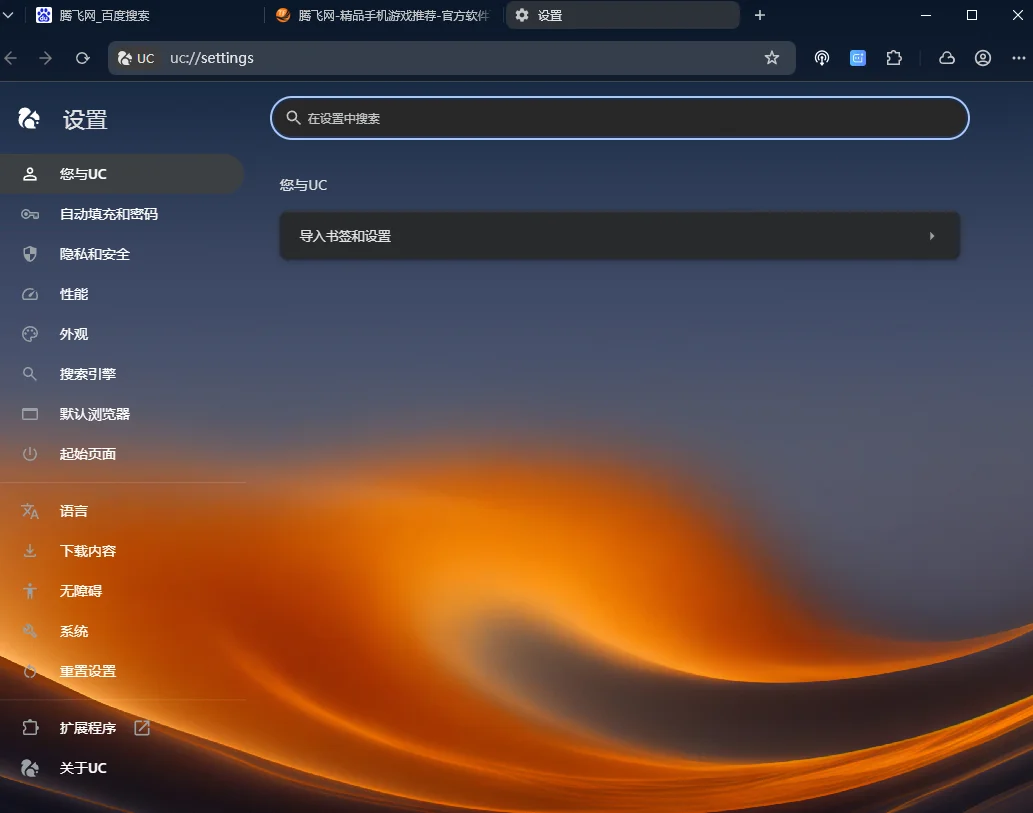1033x813 pixels.
Task: Open the user account profile icon
Action: (983, 58)
